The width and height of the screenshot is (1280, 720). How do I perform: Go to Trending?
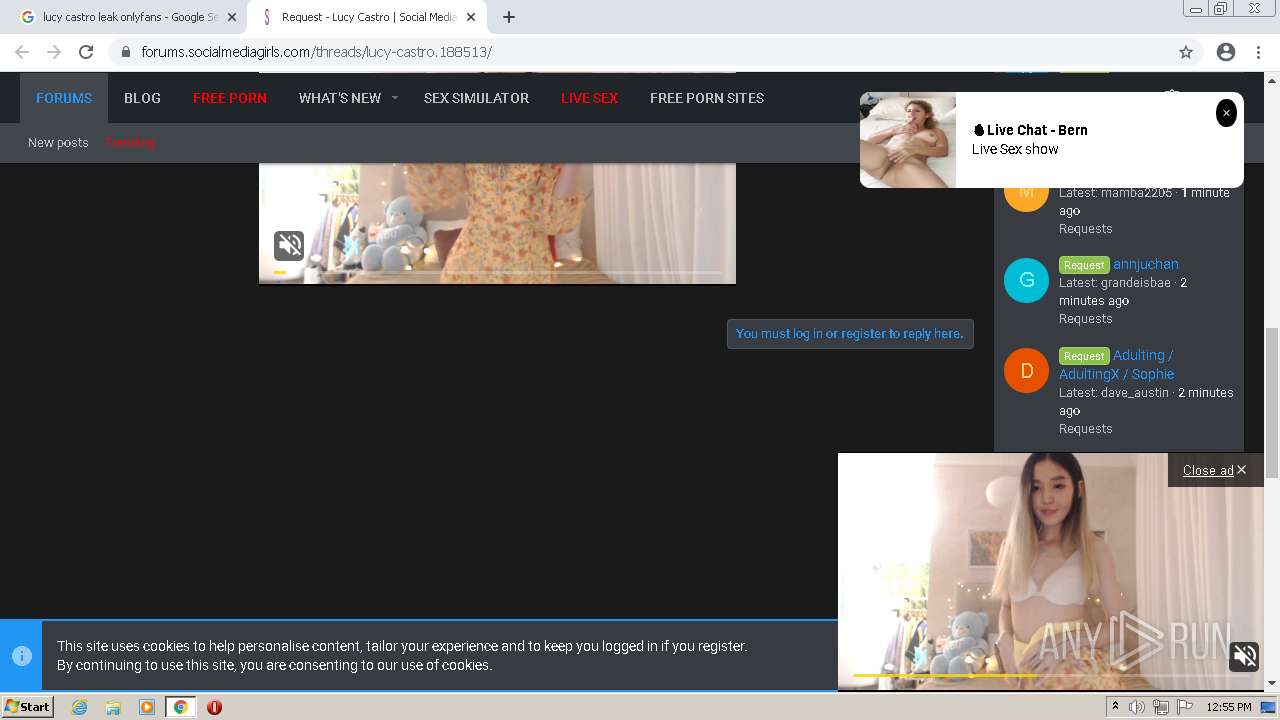(131, 143)
